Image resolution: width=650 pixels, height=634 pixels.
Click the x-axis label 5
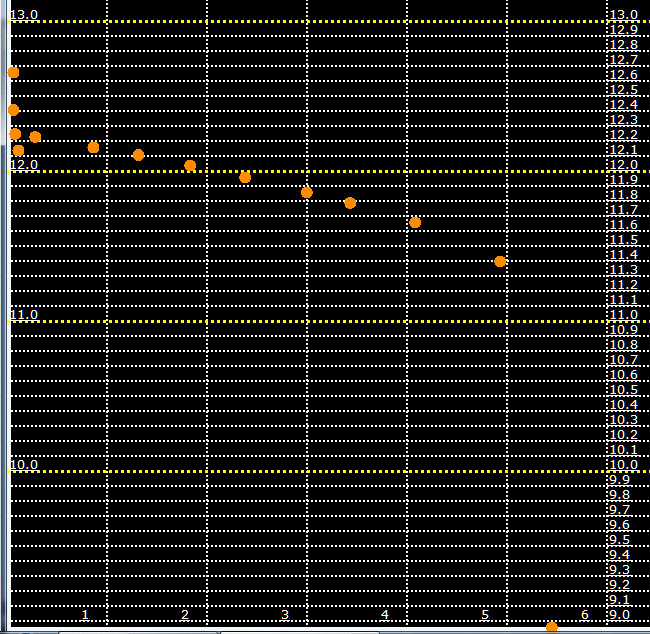click(485, 614)
